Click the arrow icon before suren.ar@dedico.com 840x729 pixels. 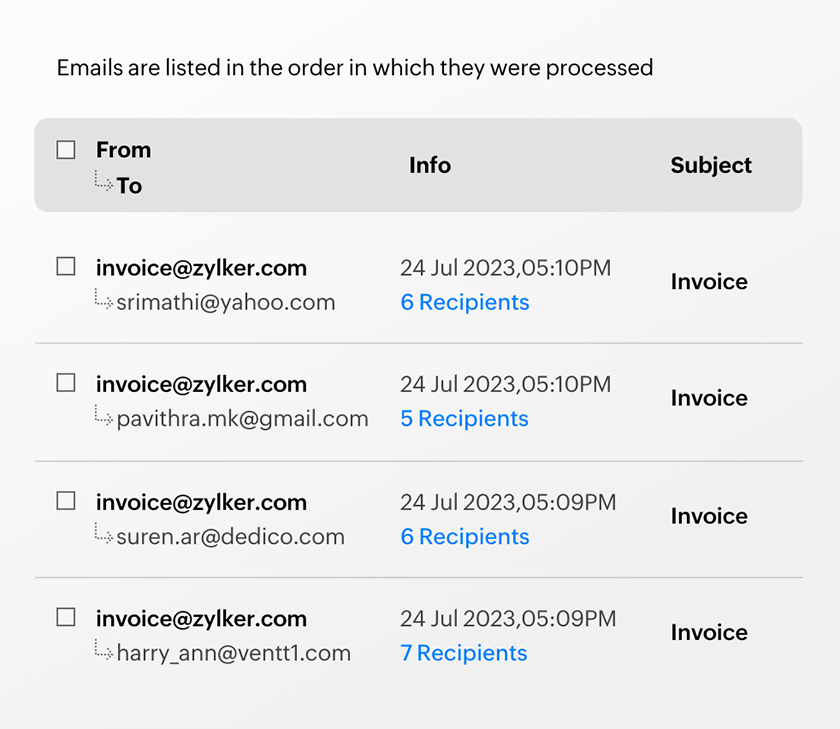103,533
